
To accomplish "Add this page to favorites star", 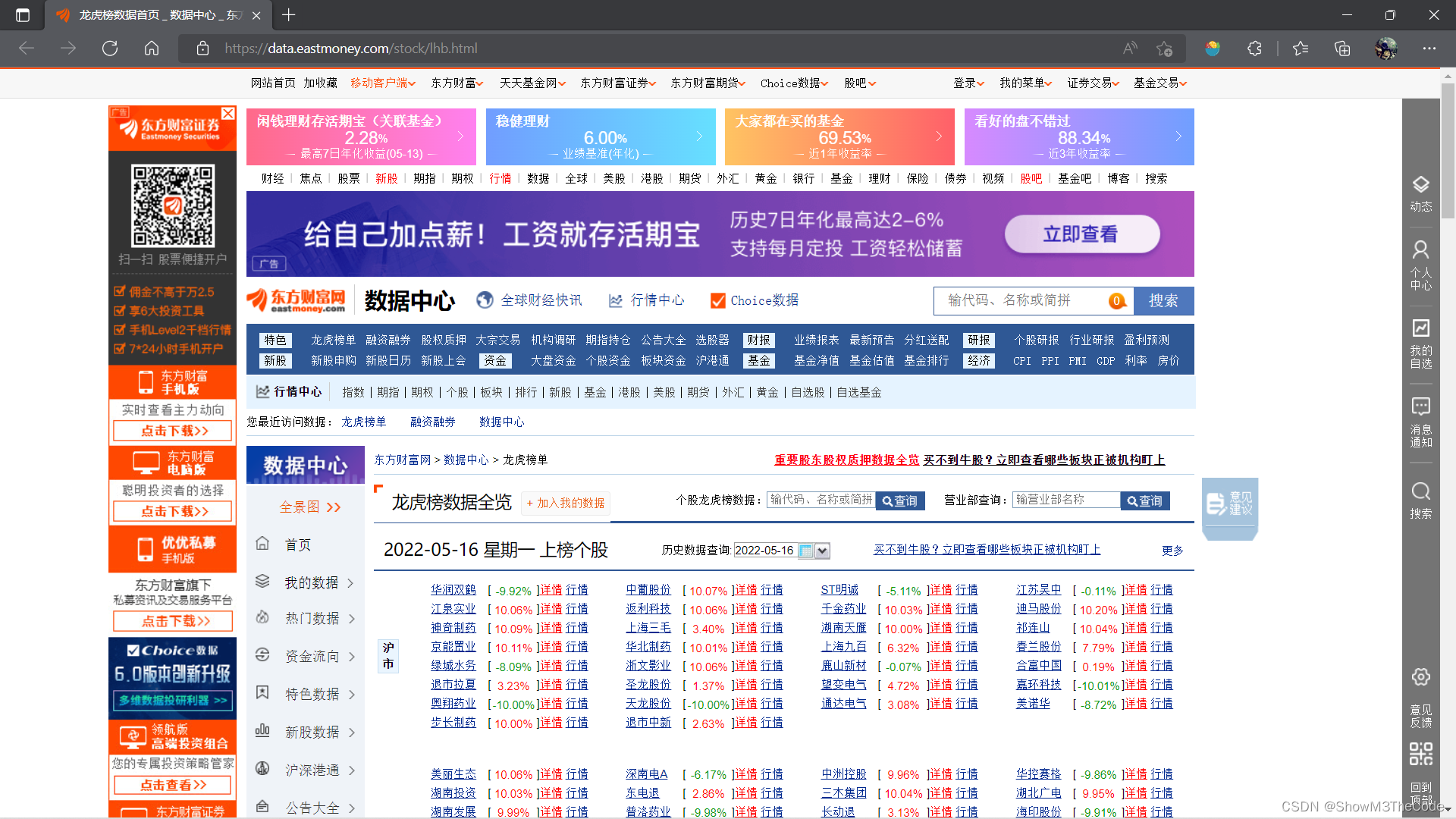I will (1165, 49).
